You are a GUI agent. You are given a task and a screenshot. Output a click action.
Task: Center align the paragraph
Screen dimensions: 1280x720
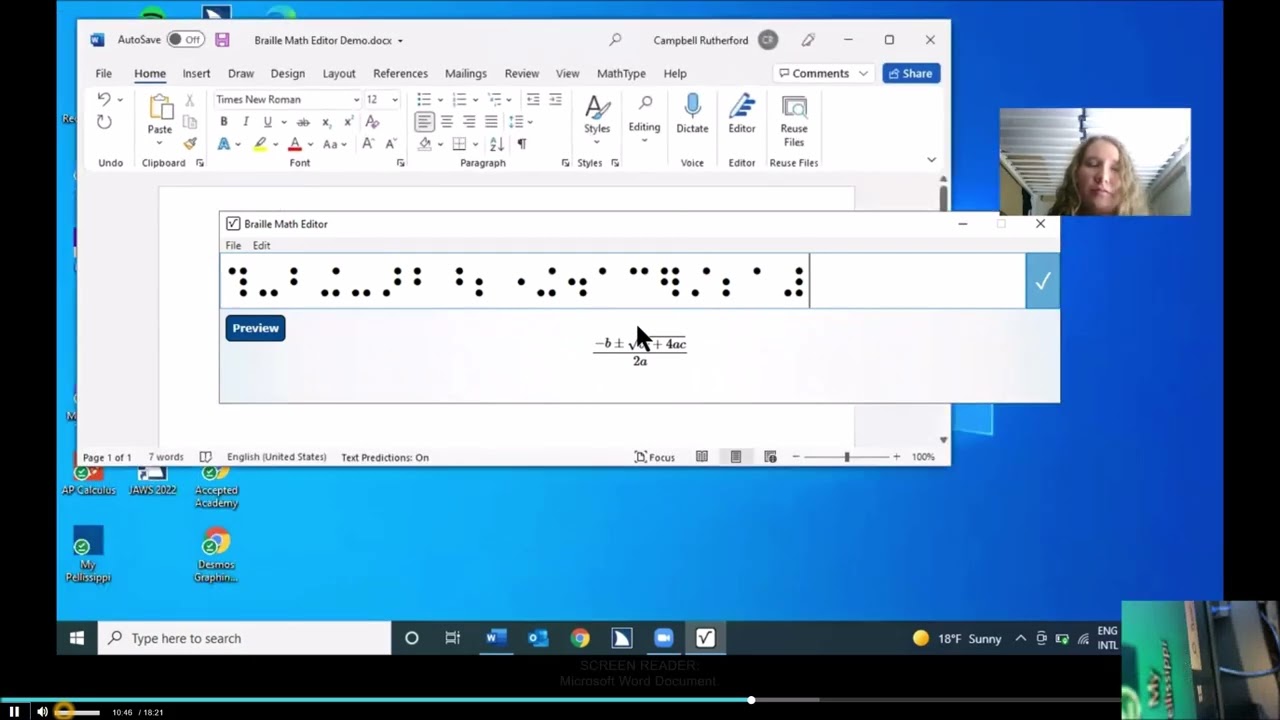447,121
